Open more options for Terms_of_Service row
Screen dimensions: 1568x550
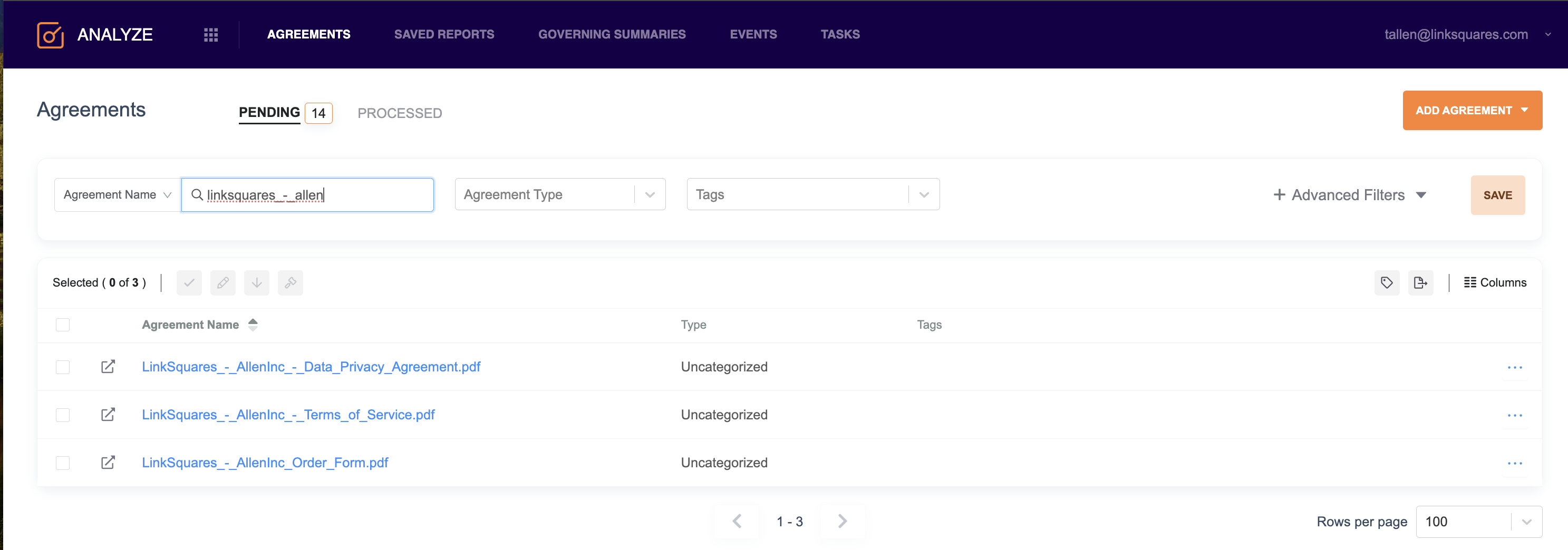[x=1514, y=416]
